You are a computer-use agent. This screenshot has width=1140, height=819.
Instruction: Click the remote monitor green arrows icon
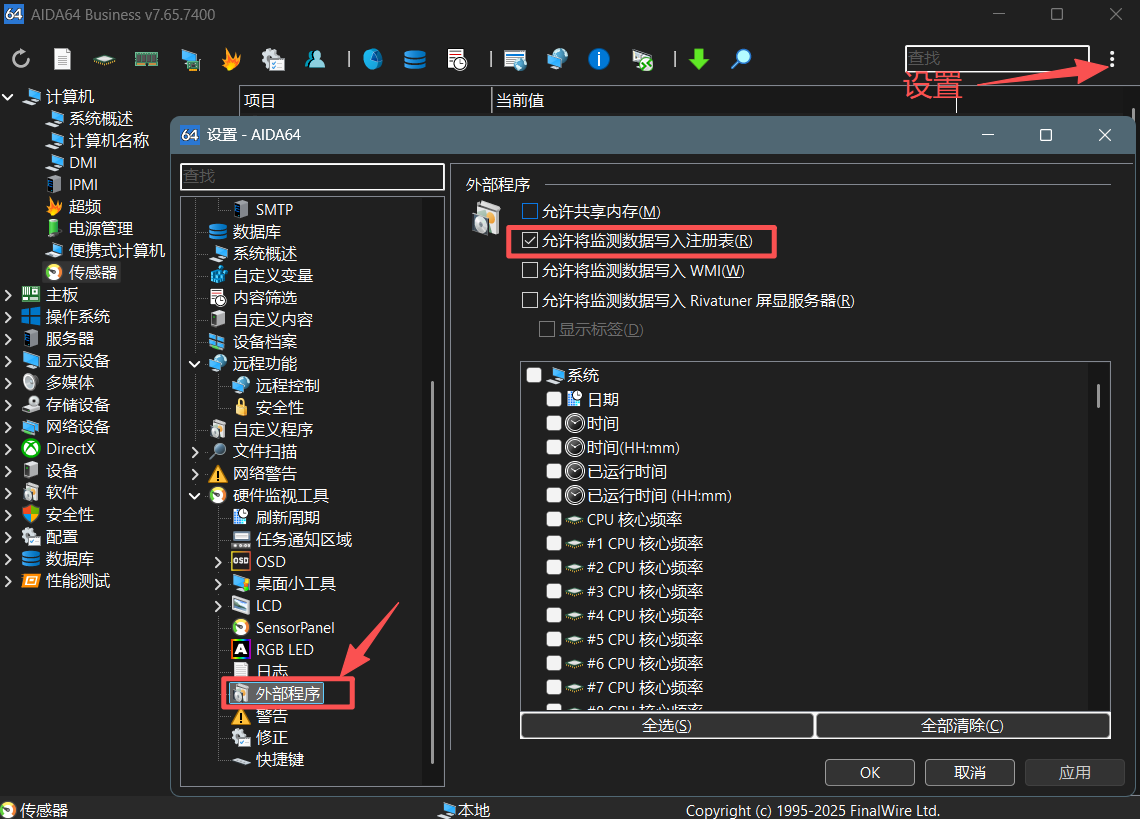(x=642, y=60)
